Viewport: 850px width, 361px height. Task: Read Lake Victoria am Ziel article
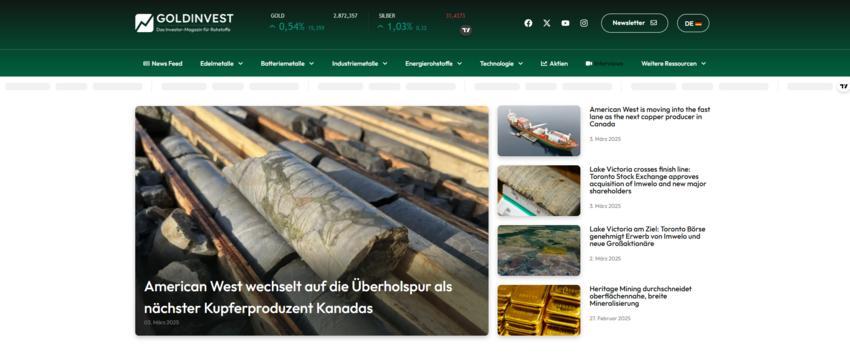[x=647, y=236]
